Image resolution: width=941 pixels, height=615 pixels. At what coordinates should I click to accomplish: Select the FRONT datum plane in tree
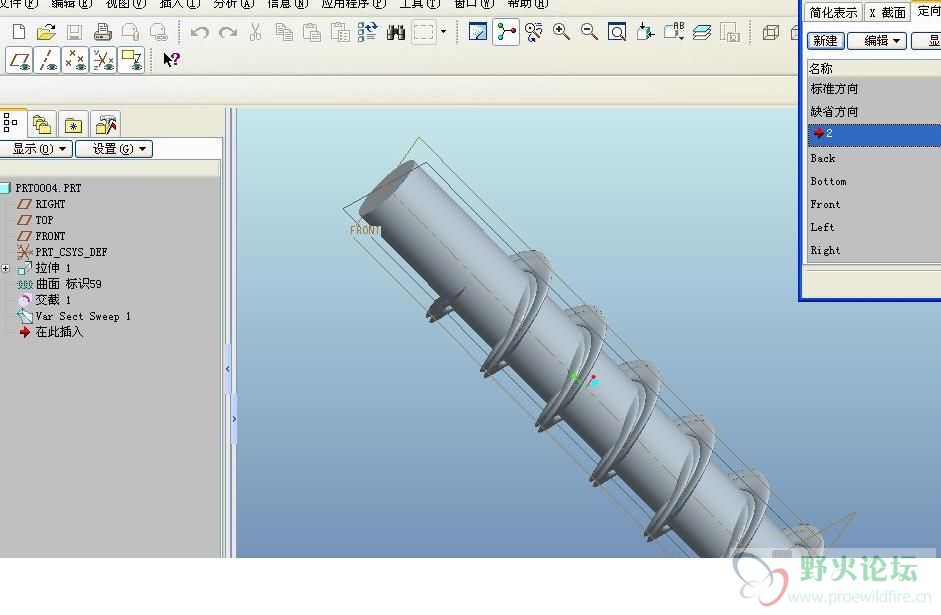pos(50,236)
